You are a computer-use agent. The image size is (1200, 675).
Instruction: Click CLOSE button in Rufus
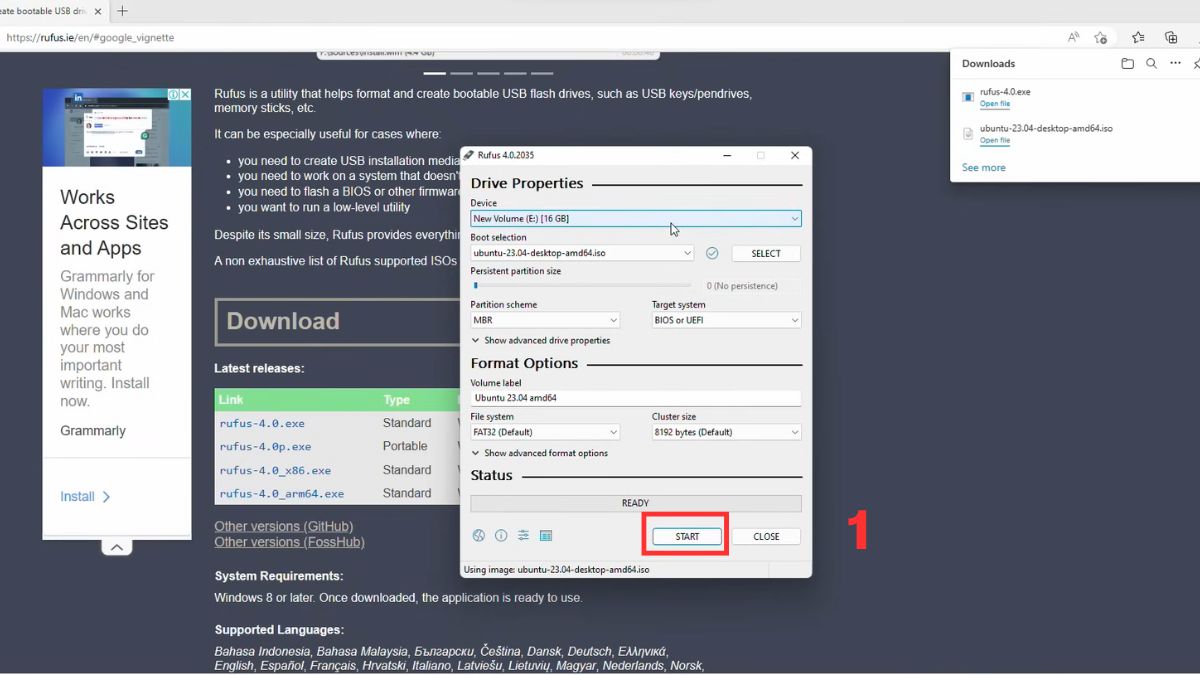[766, 536]
